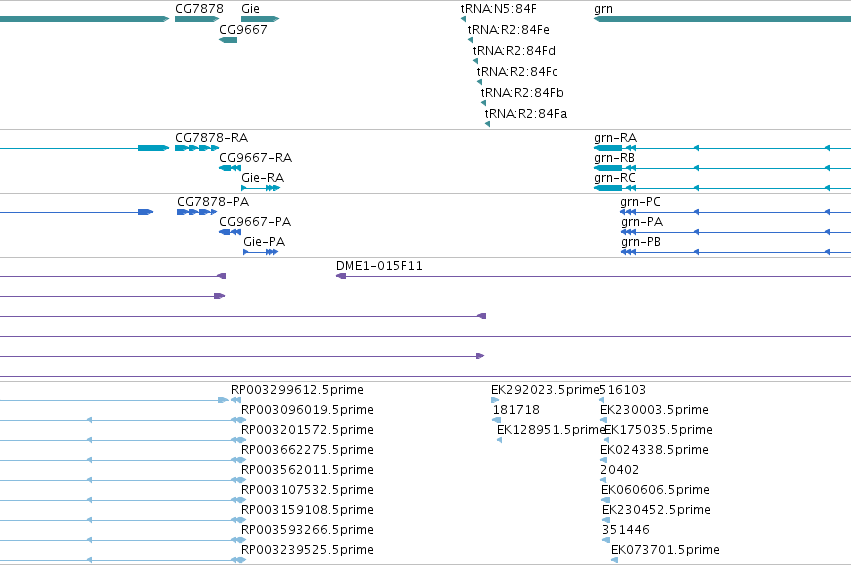The image size is (851, 565).
Task: Select the Gie-RA transcript label
Action: click(263, 178)
